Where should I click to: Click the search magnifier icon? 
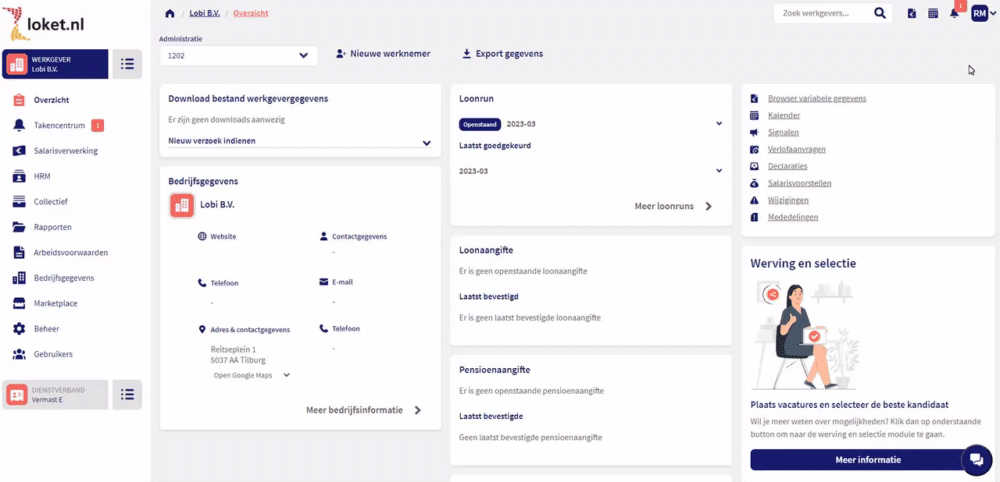[x=880, y=13]
